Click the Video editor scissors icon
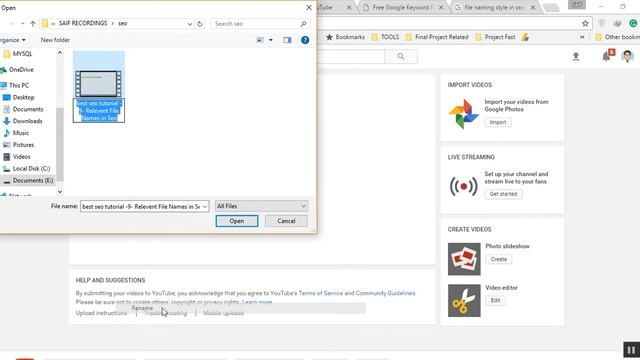 click(x=464, y=301)
